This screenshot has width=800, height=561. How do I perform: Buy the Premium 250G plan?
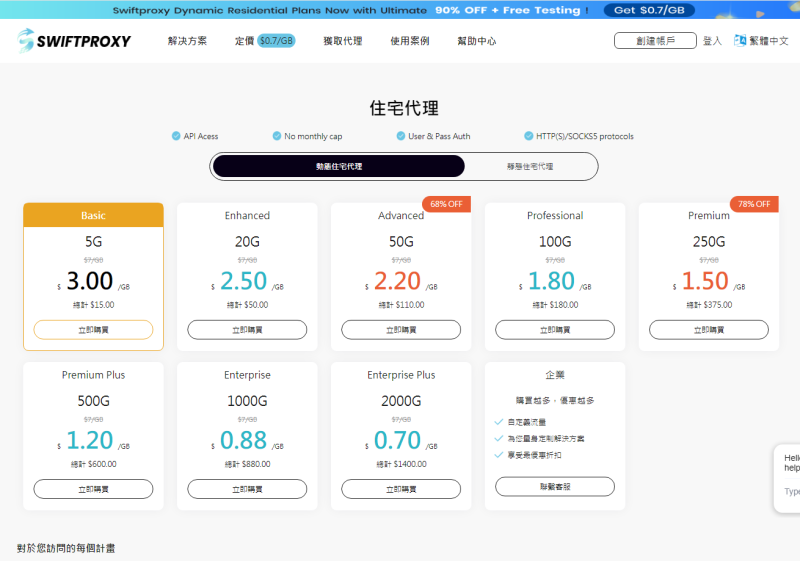709,330
